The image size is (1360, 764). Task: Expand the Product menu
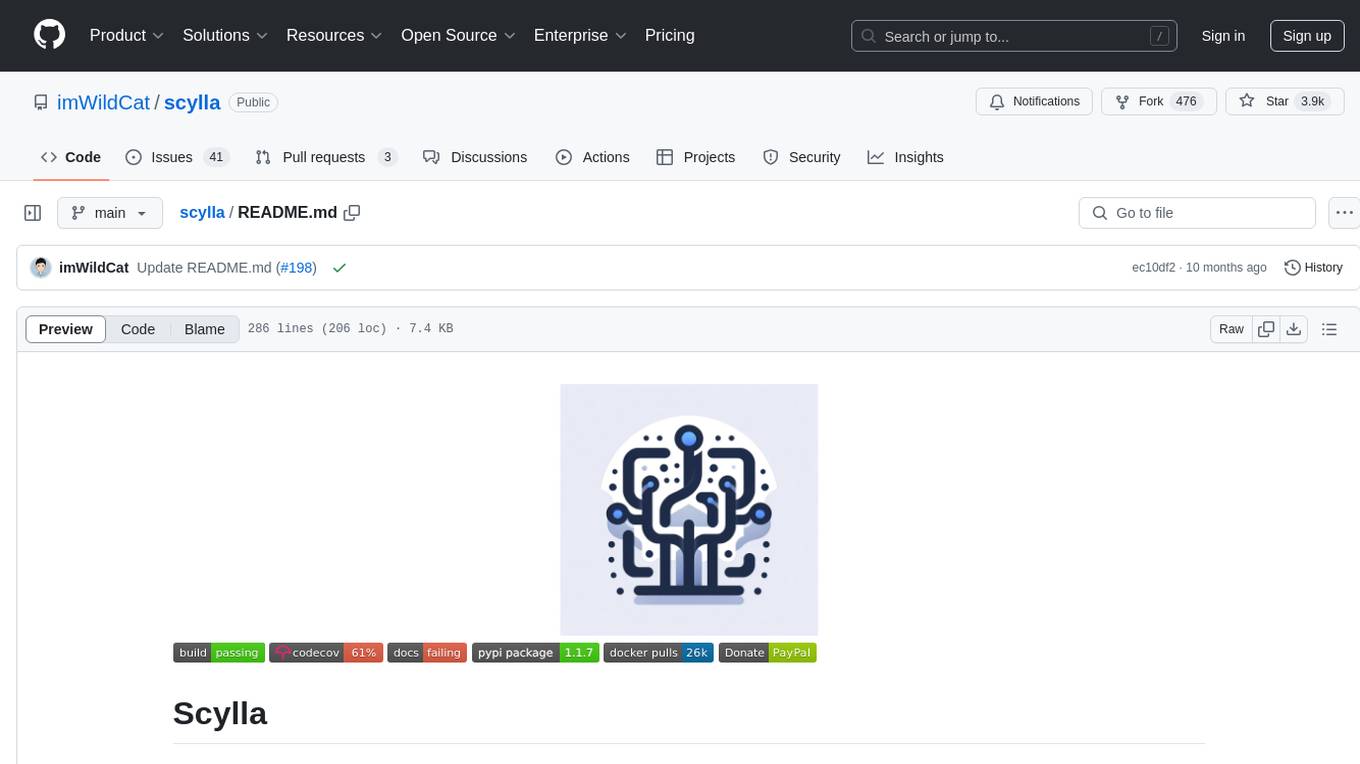(x=127, y=35)
